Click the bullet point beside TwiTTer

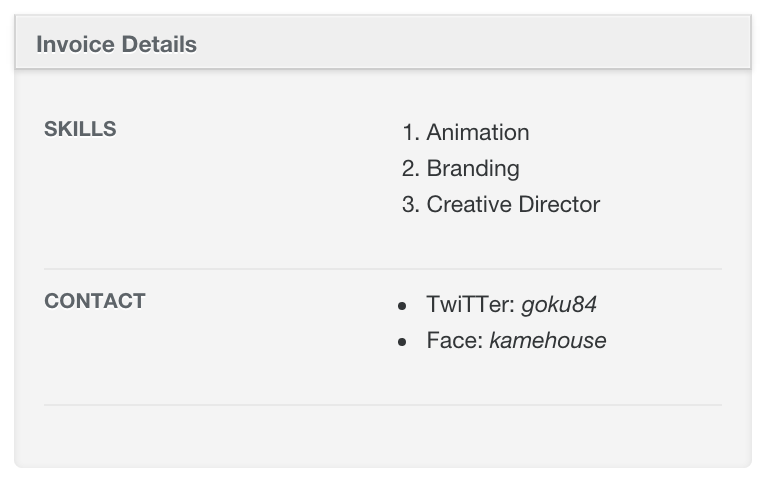coord(402,306)
